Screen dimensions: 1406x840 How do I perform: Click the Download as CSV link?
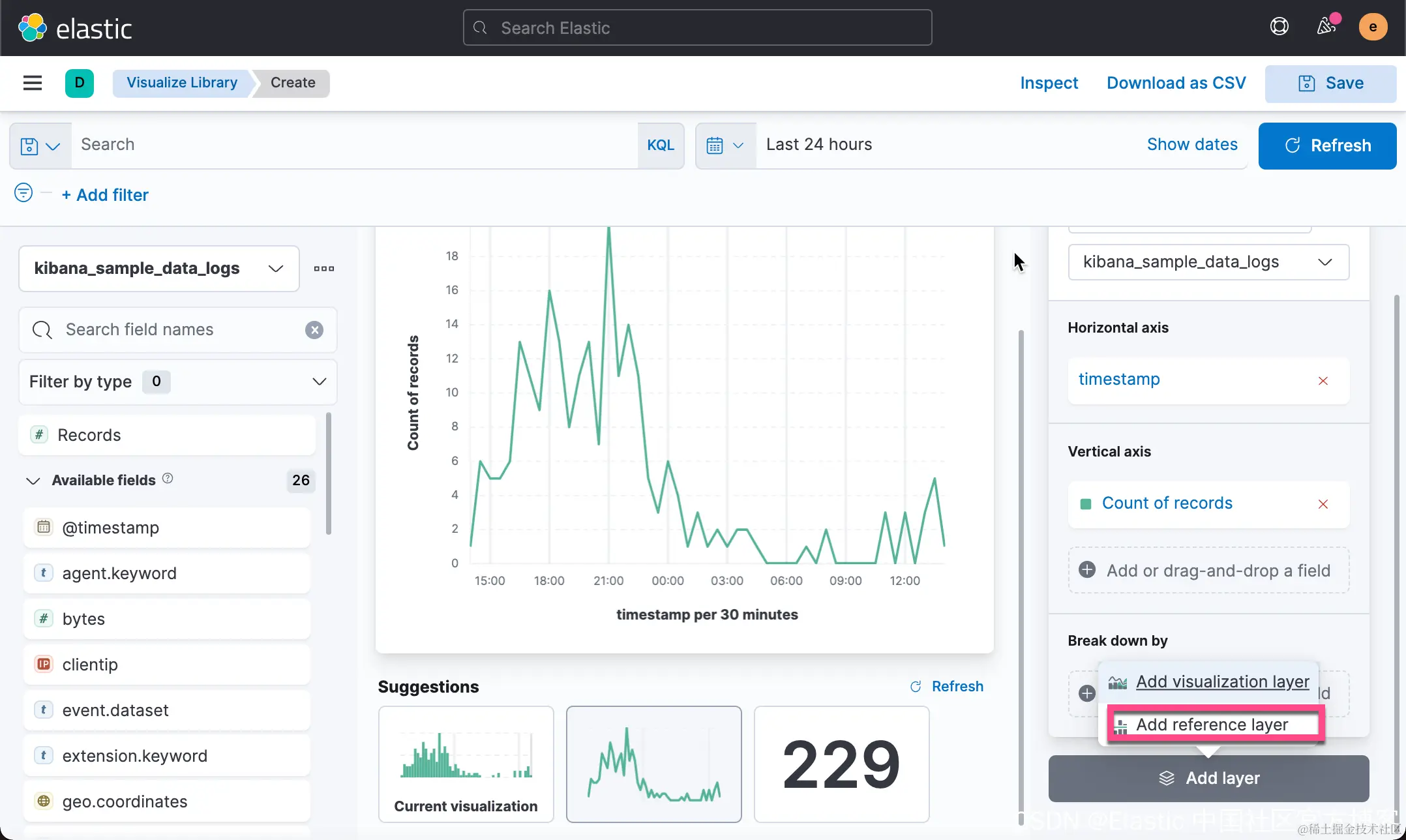[x=1176, y=83]
